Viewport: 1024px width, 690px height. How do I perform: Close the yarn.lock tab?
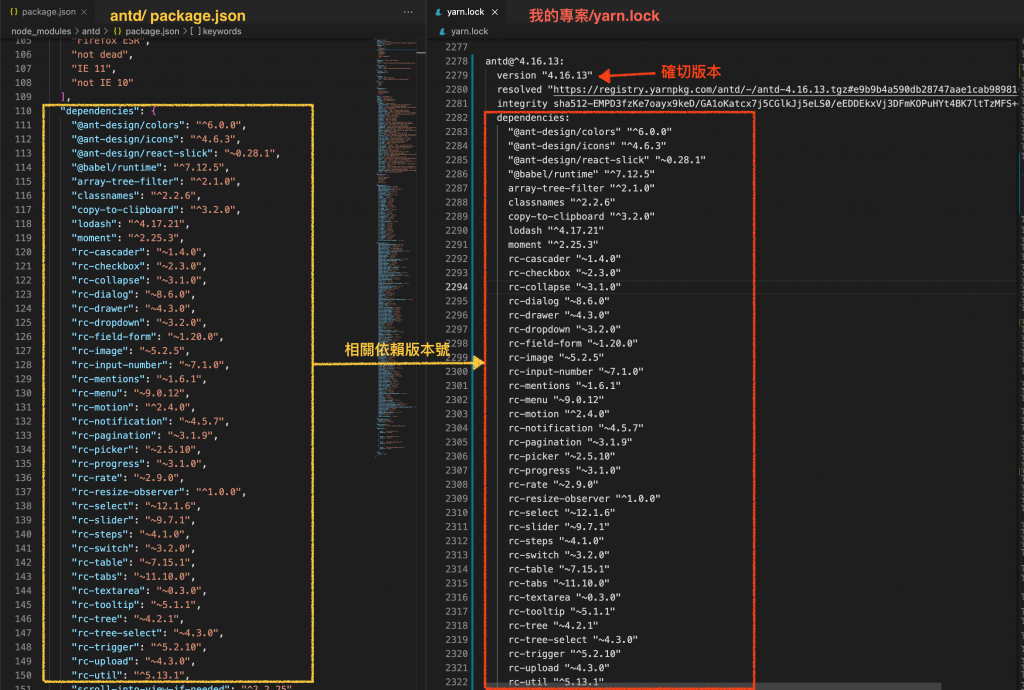(495, 12)
